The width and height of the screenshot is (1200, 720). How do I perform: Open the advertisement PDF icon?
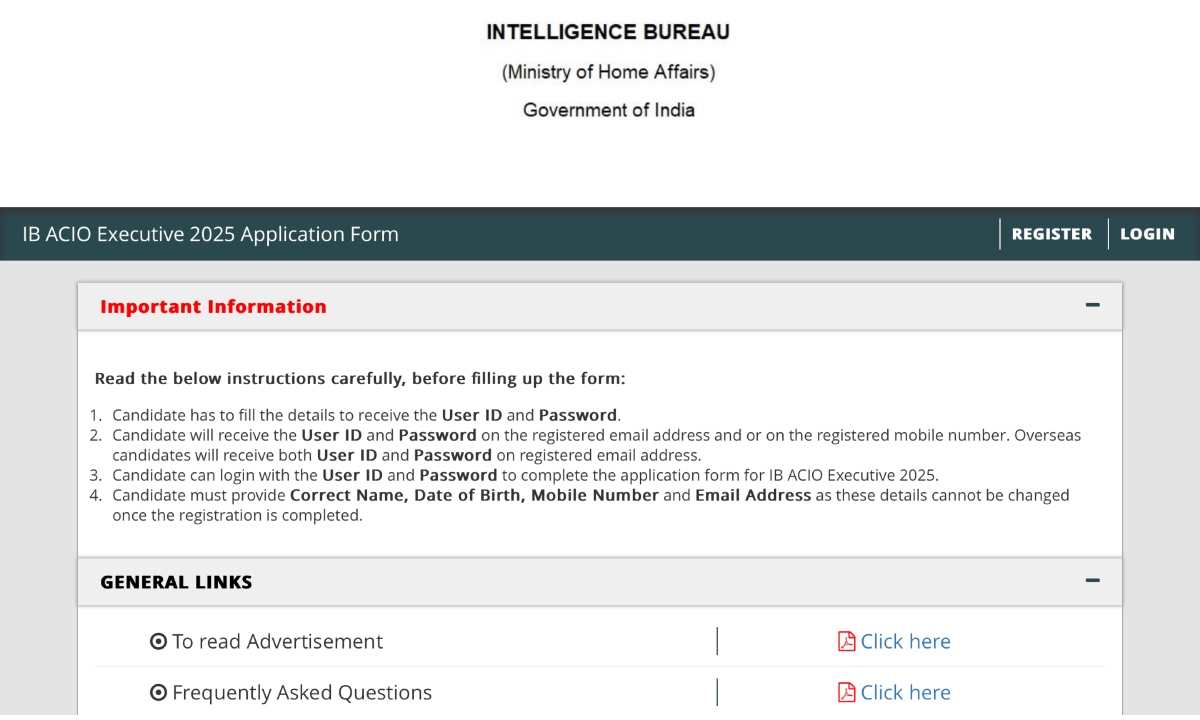846,641
